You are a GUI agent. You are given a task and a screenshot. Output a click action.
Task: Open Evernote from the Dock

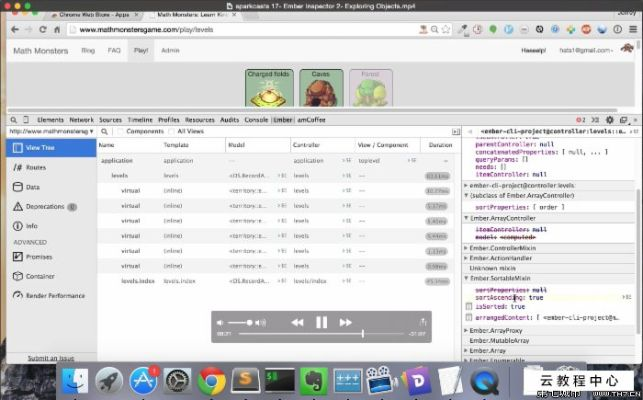[x=314, y=381]
